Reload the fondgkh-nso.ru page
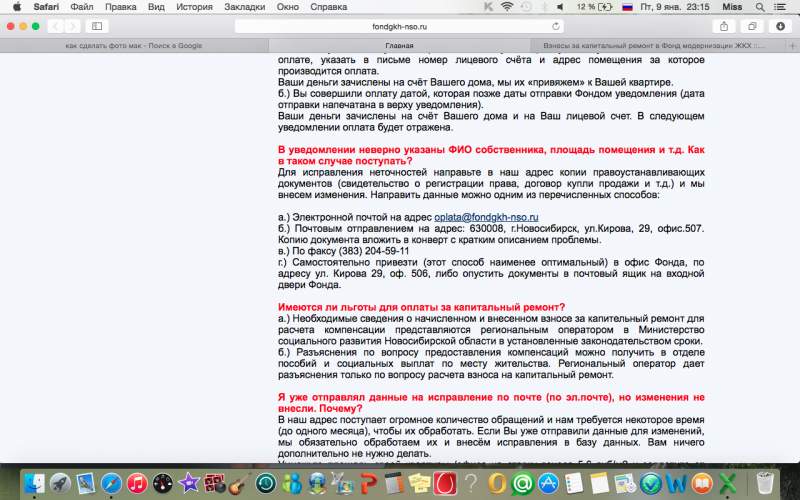The height and width of the screenshot is (500, 800). pyautogui.click(x=556, y=26)
